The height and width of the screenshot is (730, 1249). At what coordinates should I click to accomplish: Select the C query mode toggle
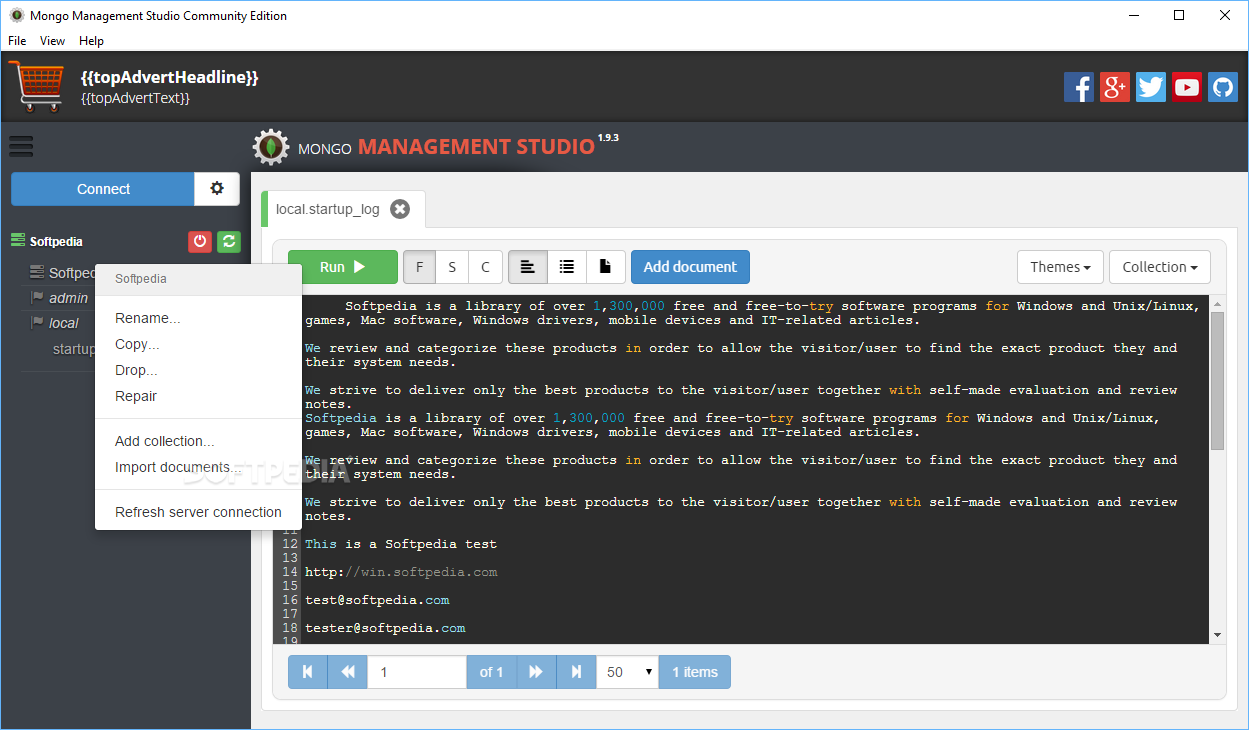click(485, 267)
